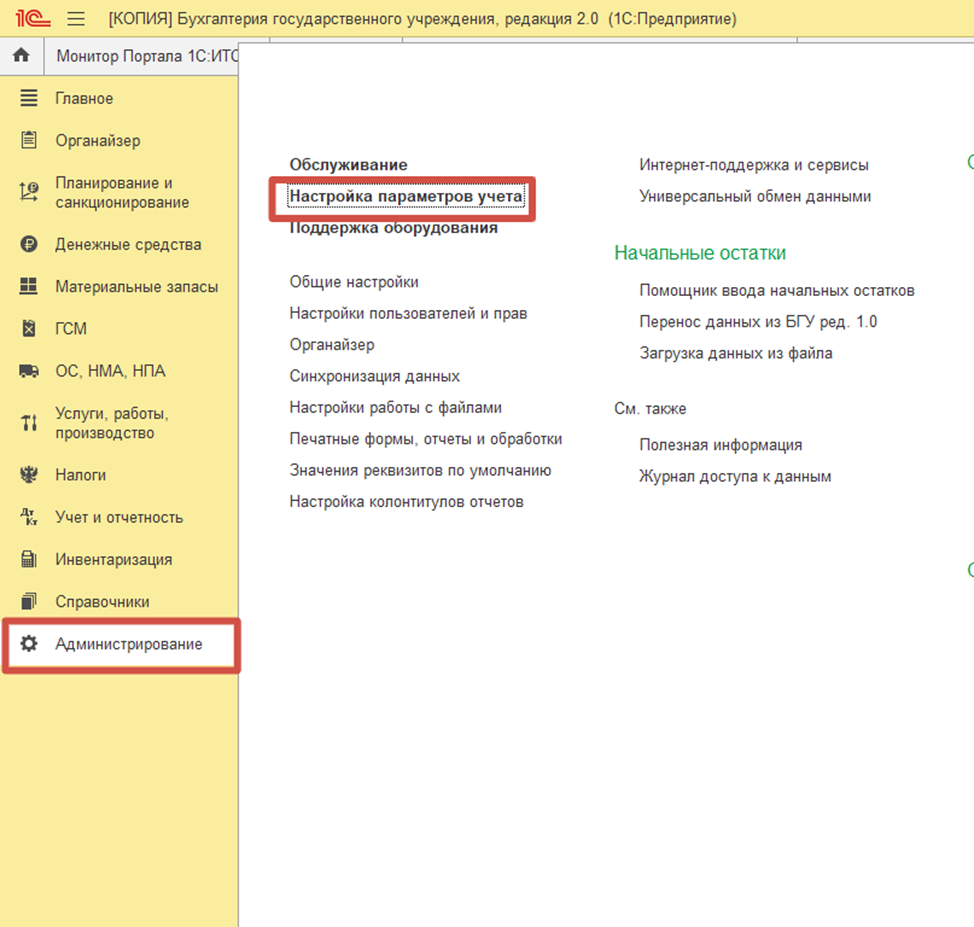The height and width of the screenshot is (927, 974).
Task: Open the Учет и отчетность section
Action: [x=119, y=517]
